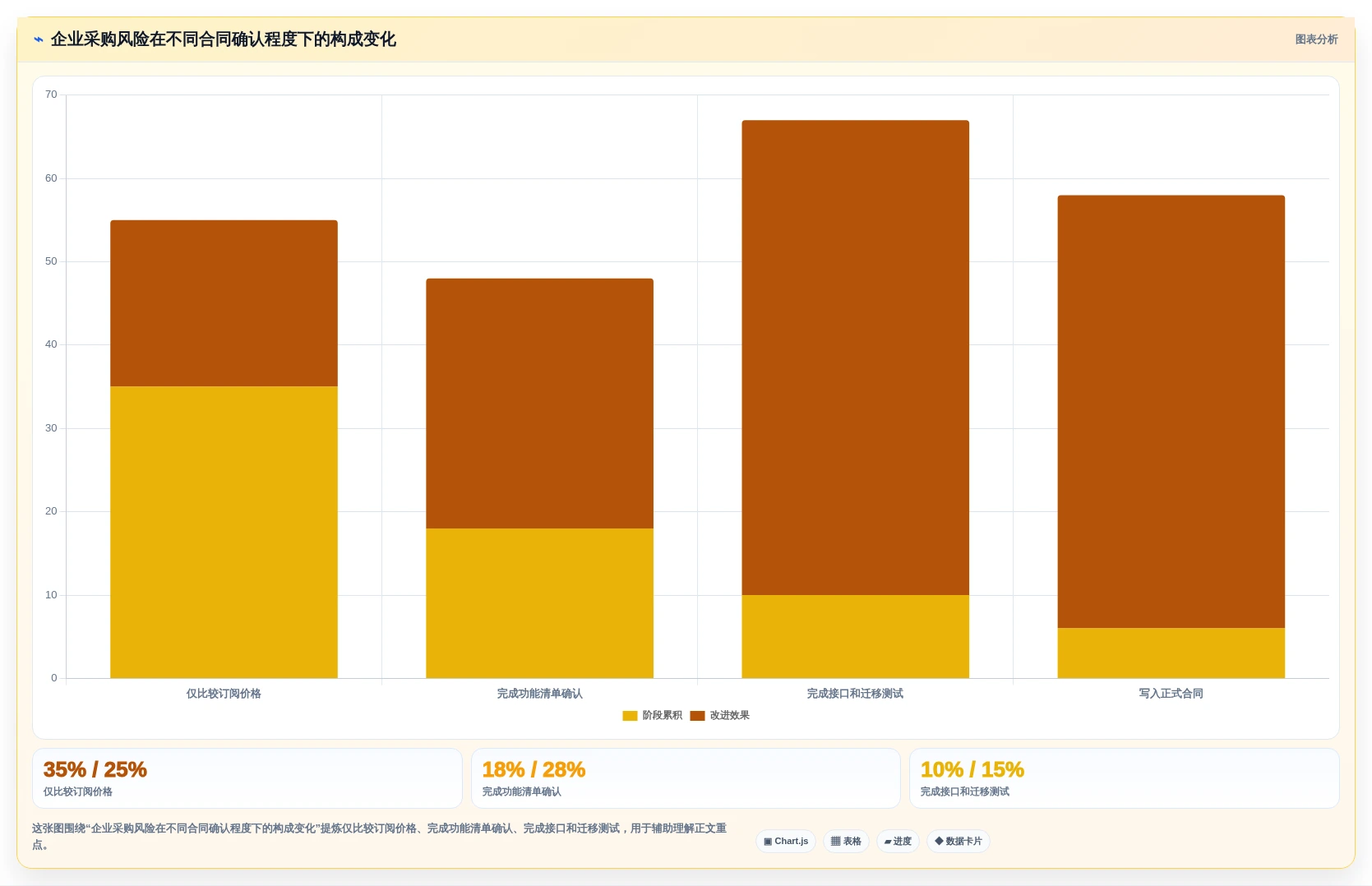Viewport: 1372px width, 886px height.
Task: Click the card caption 完成功能清单确认 under 18% / 28%
Action: (521, 792)
